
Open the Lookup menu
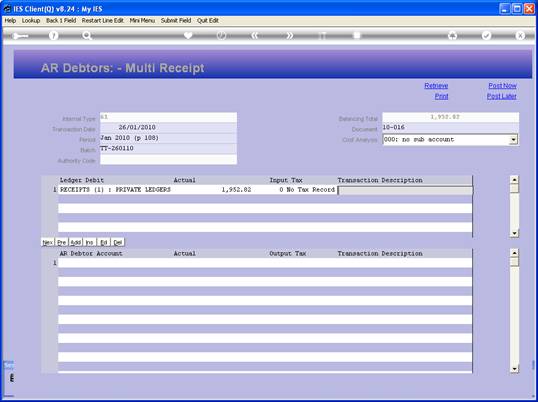pyautogui.click(x=31, y=21)
